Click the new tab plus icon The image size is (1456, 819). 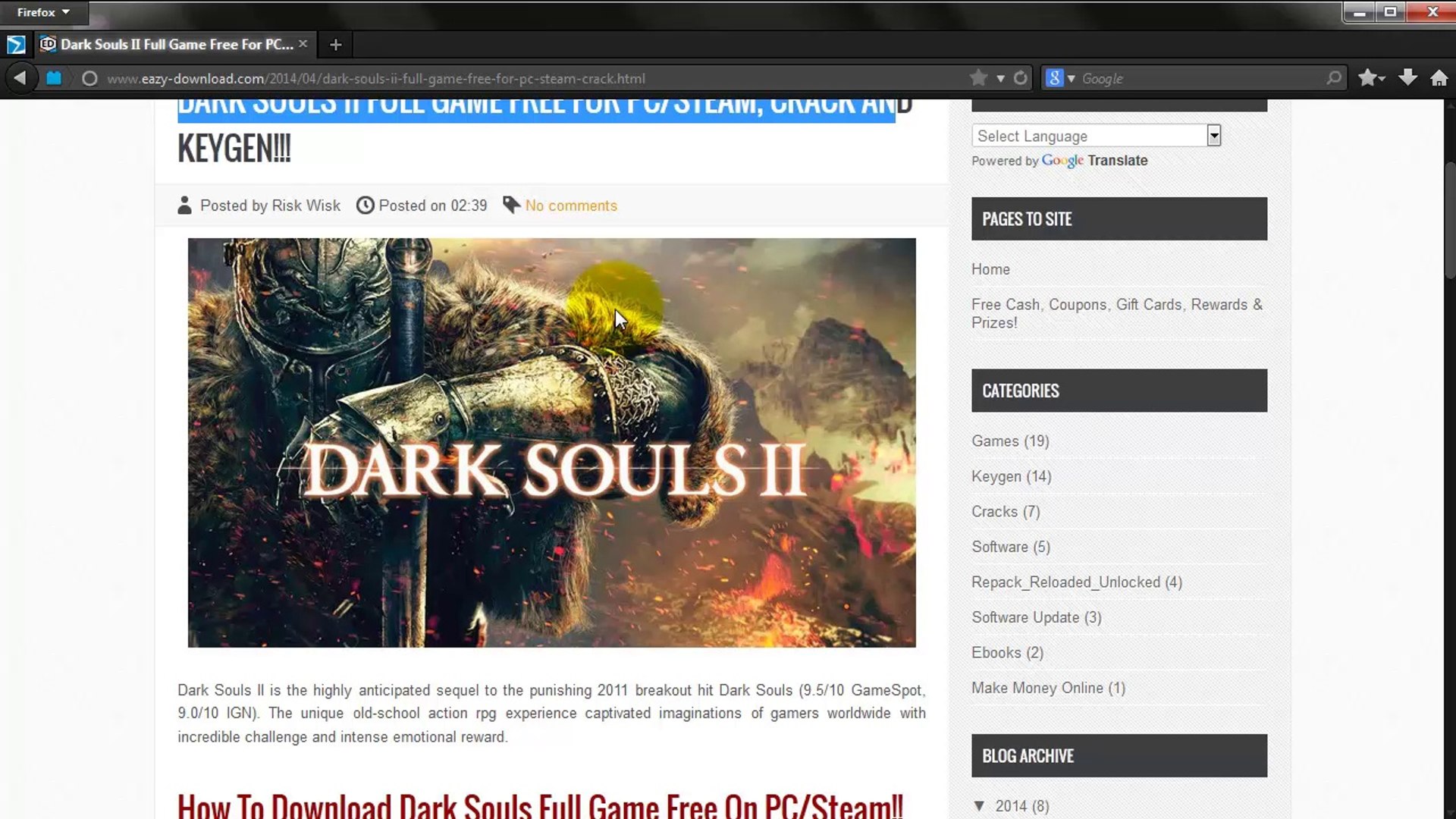point(336,43)
